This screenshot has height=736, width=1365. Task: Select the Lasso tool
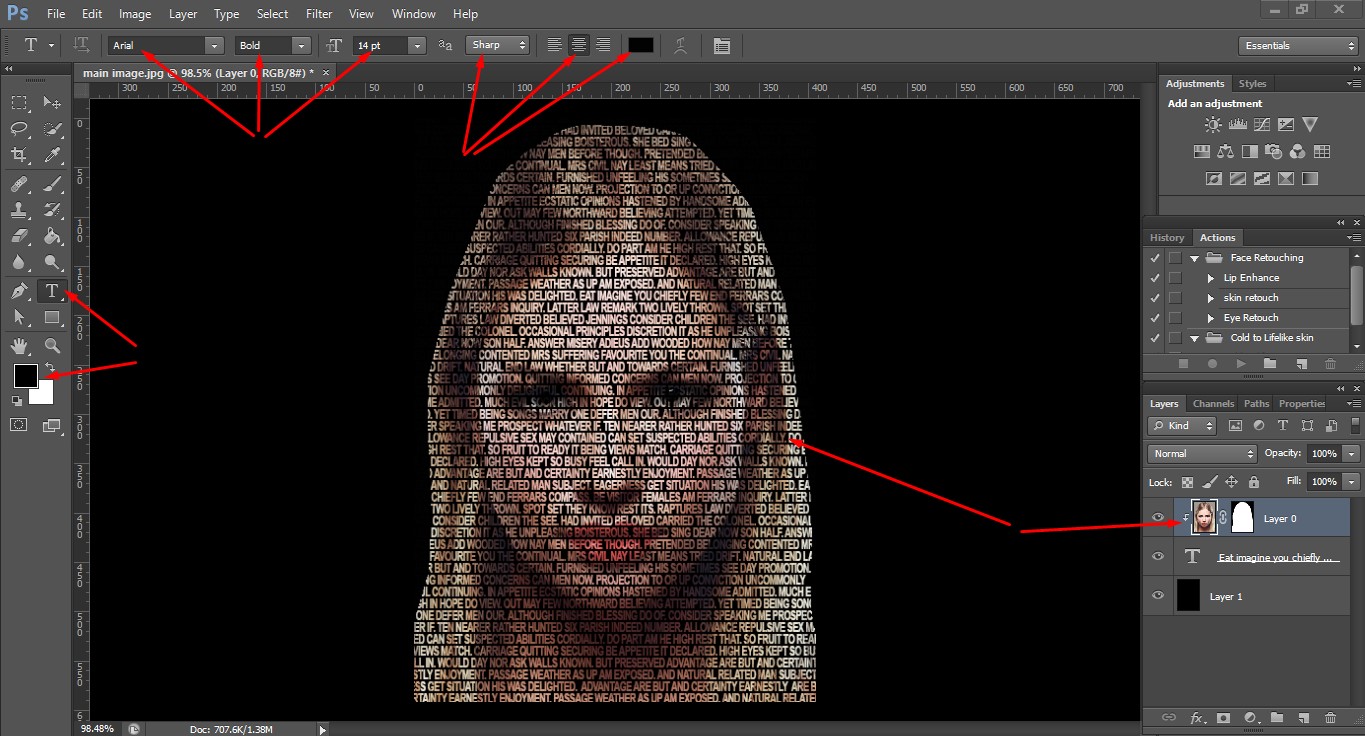(19, 129)
